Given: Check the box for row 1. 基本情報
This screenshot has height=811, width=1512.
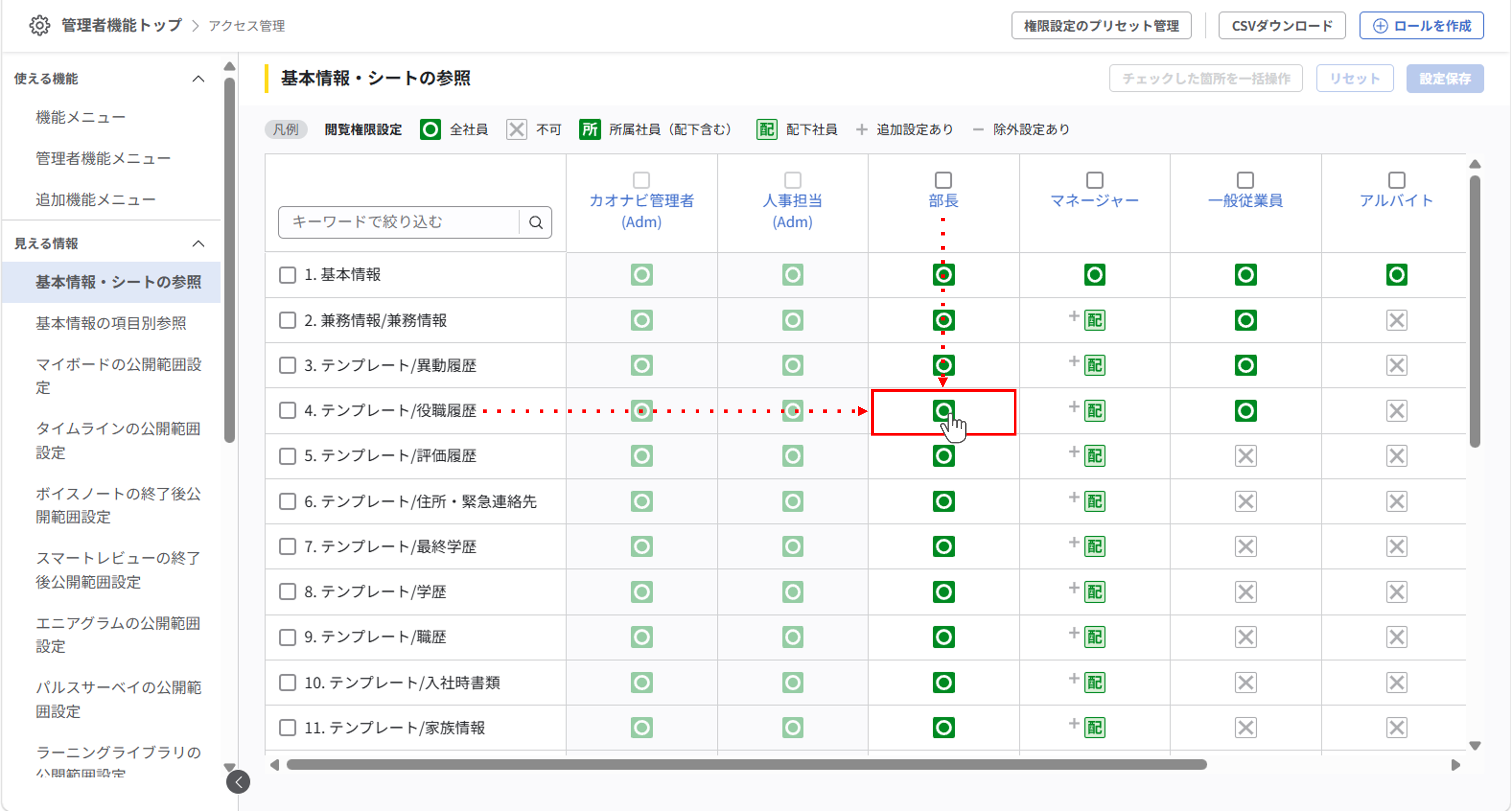Looking at the screenshot, I should click(x=287, y=275).
